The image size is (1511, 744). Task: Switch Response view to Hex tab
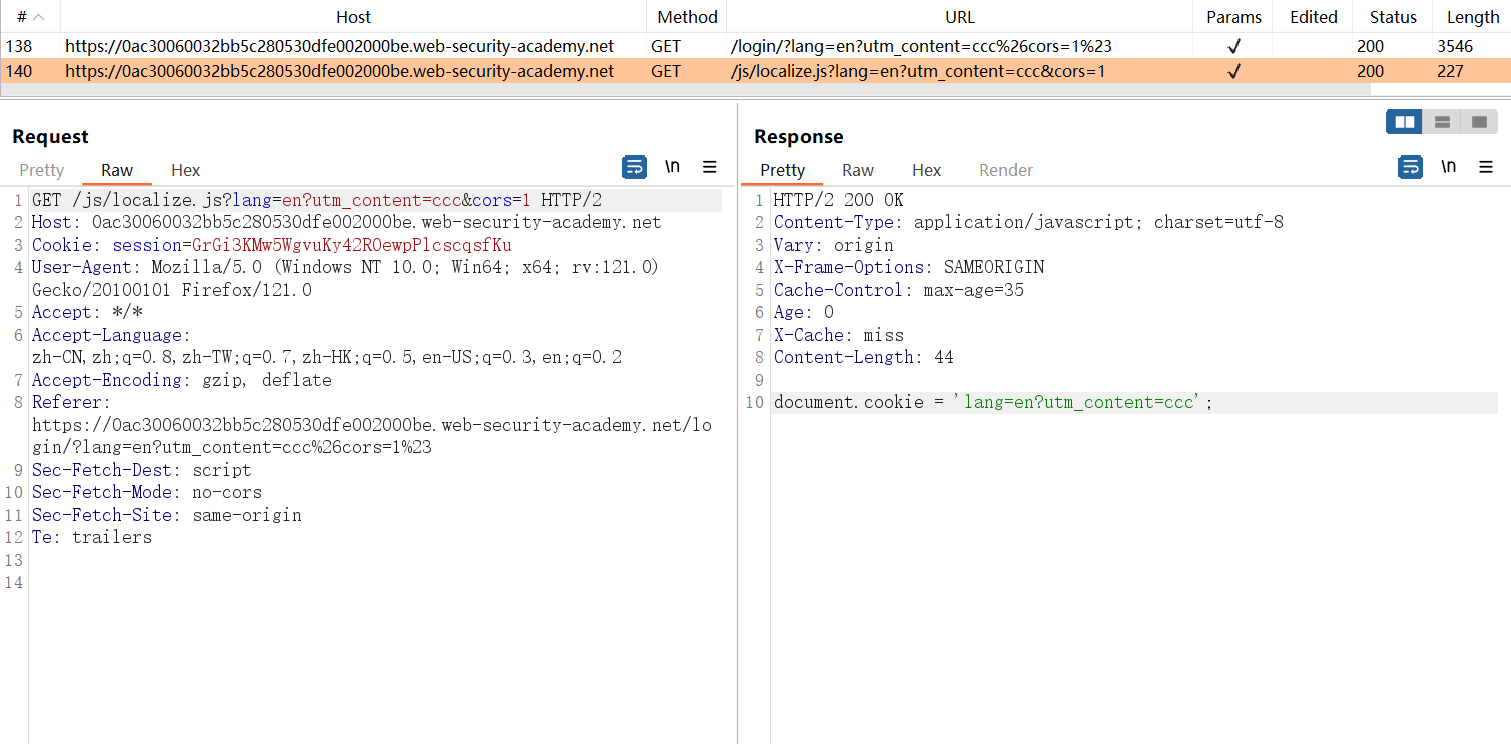(927, 170)
